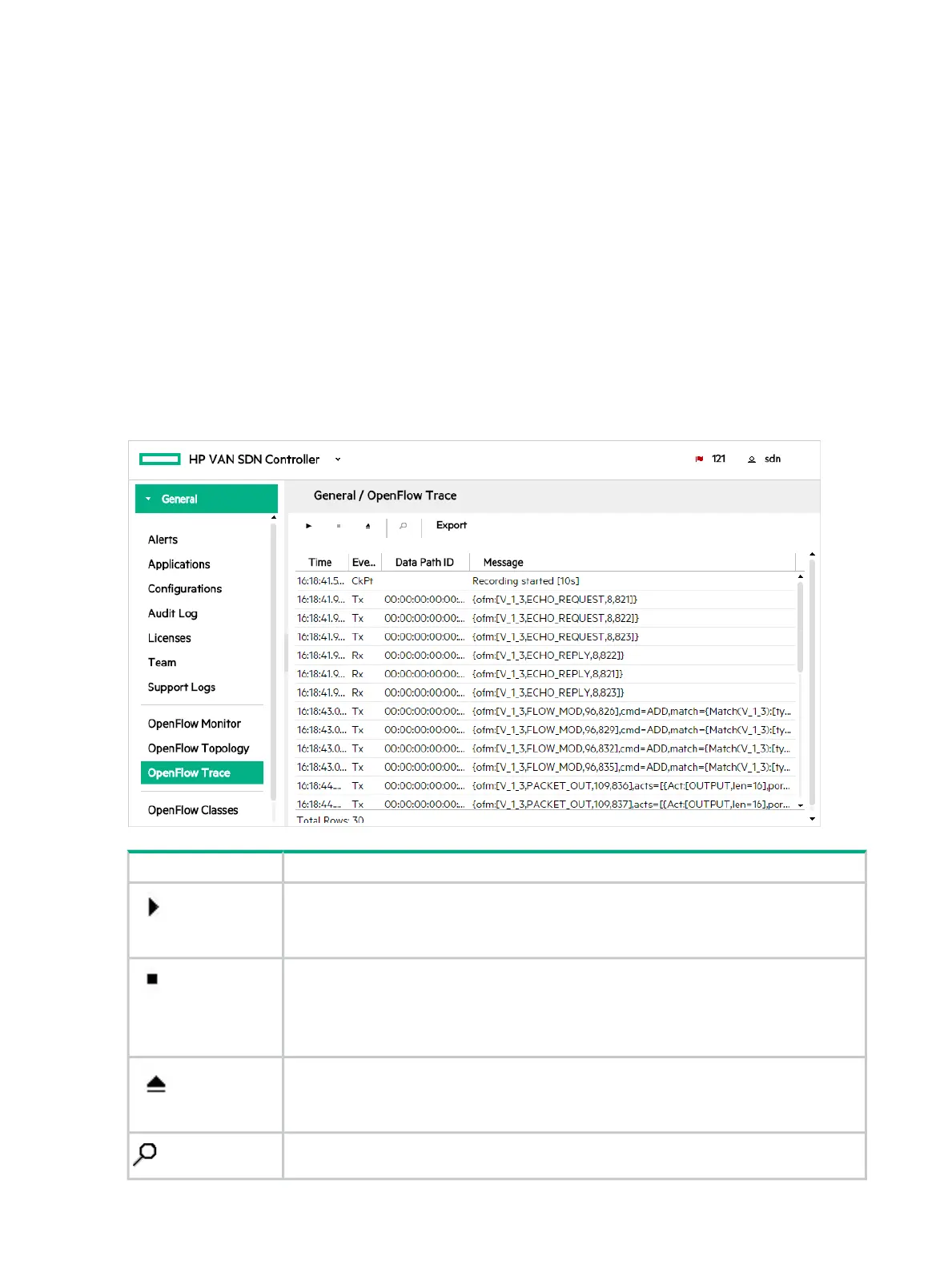Select the FLOW_MOD,96,826 message row

(546, 712)
